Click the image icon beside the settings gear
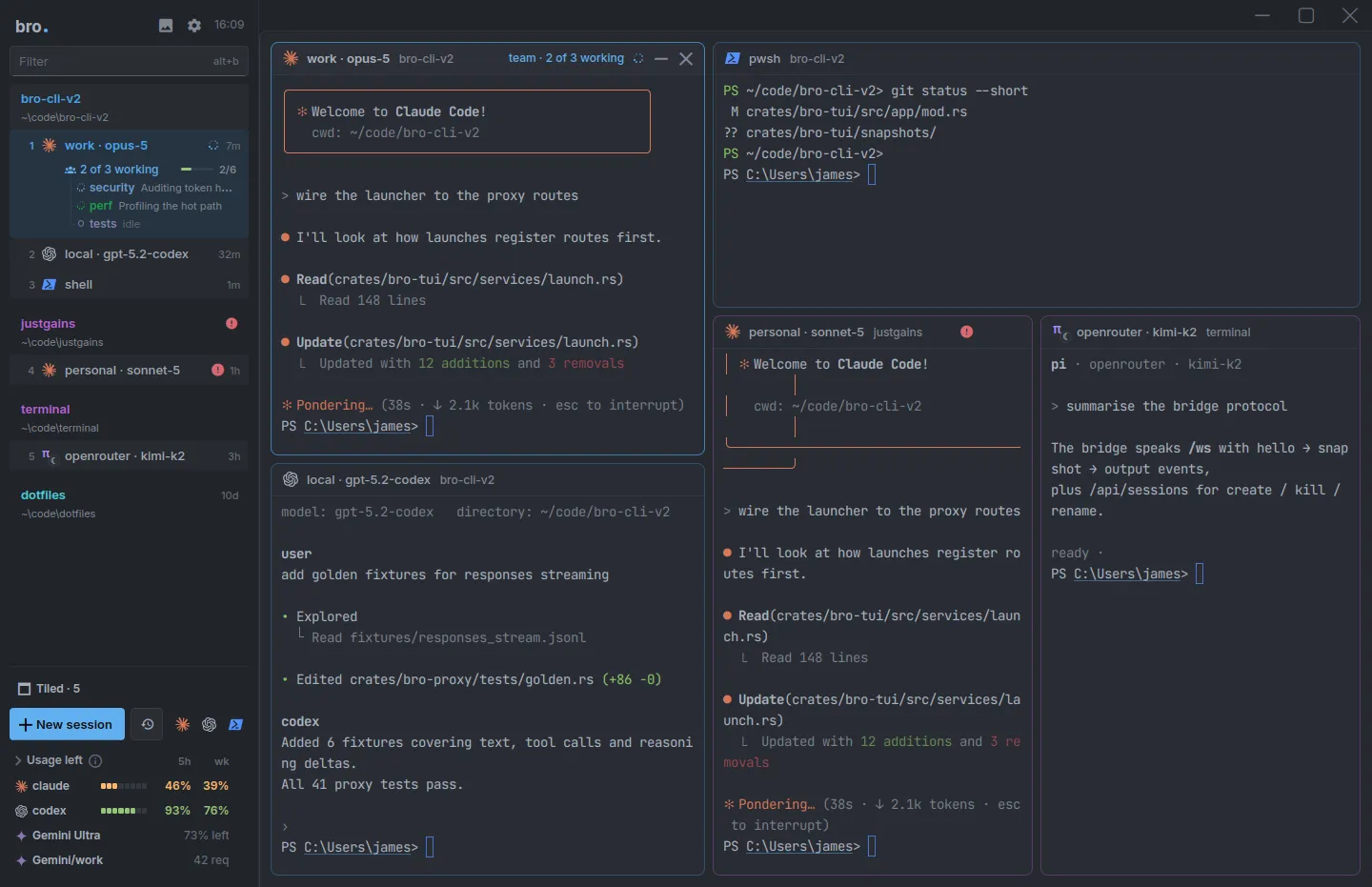The width and height of the screenshot is (1372, 887). (166, 26)
